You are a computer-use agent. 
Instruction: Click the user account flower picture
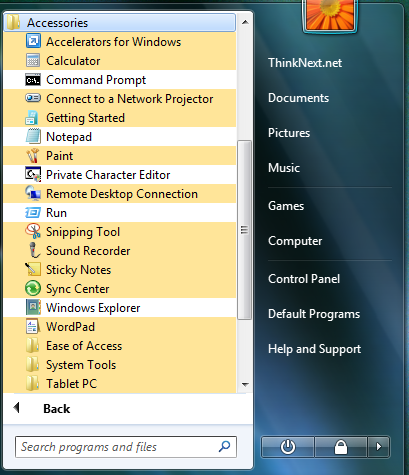tap(330, 15)
